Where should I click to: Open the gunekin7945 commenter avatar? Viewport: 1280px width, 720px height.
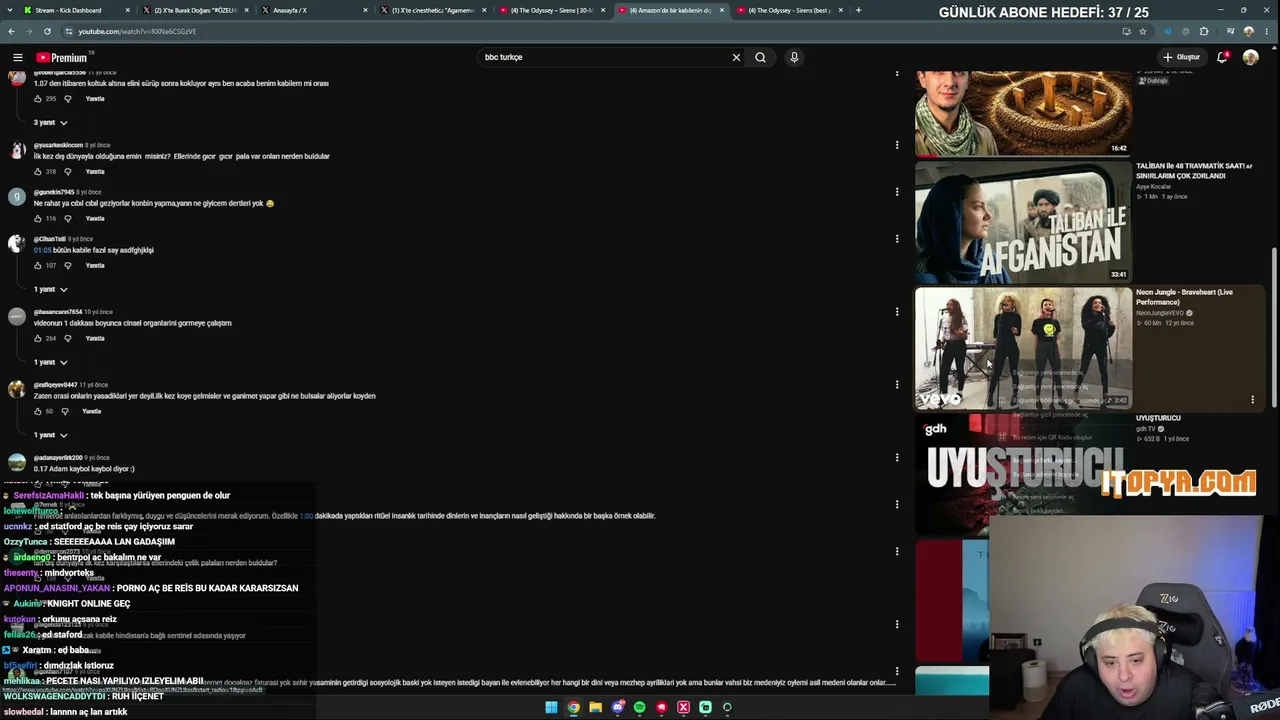click(x=17, y=196)
